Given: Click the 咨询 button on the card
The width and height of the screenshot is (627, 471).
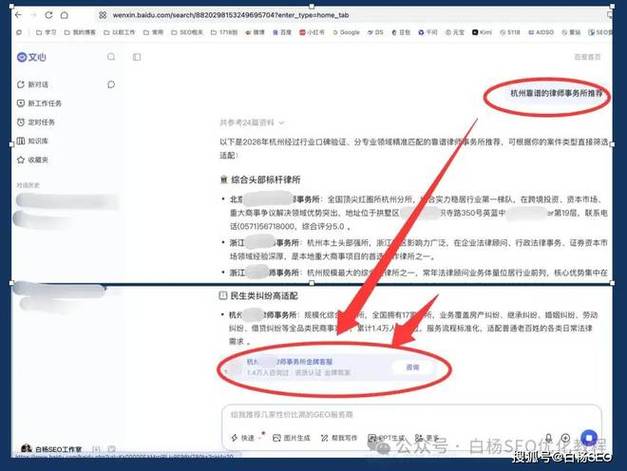Looking at the screenshot, I should click(x=412, y=367).
